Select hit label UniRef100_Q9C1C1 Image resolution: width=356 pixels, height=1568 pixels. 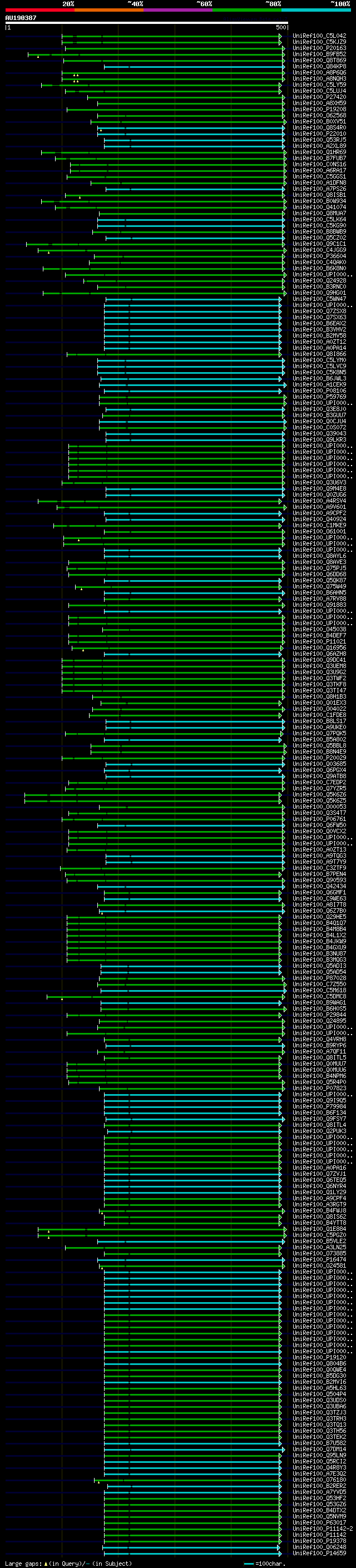319,244
